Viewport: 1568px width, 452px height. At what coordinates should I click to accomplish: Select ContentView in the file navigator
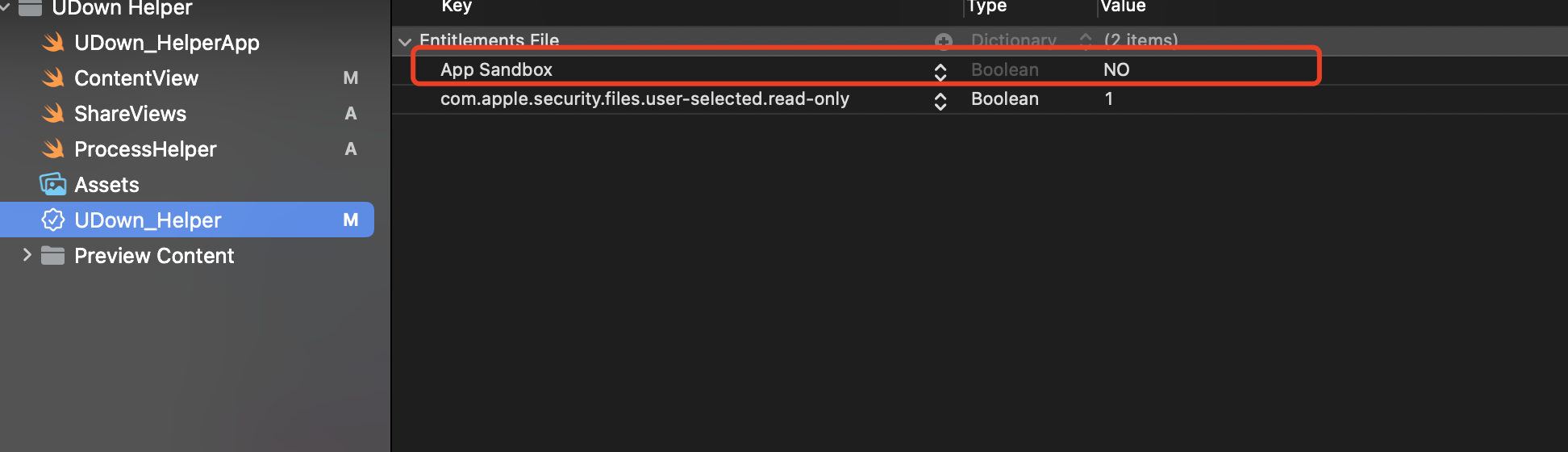click(136, 78)
